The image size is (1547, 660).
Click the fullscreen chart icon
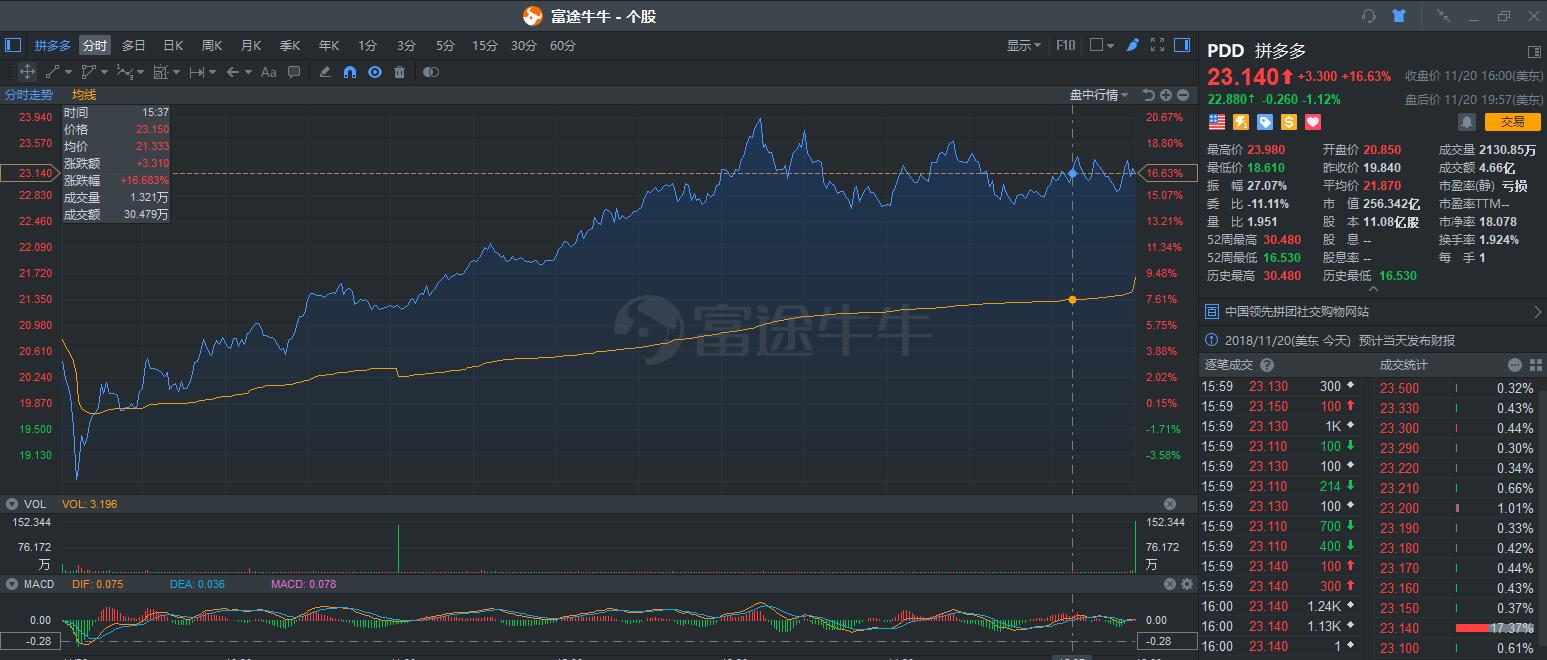(x=1158, y=45)
